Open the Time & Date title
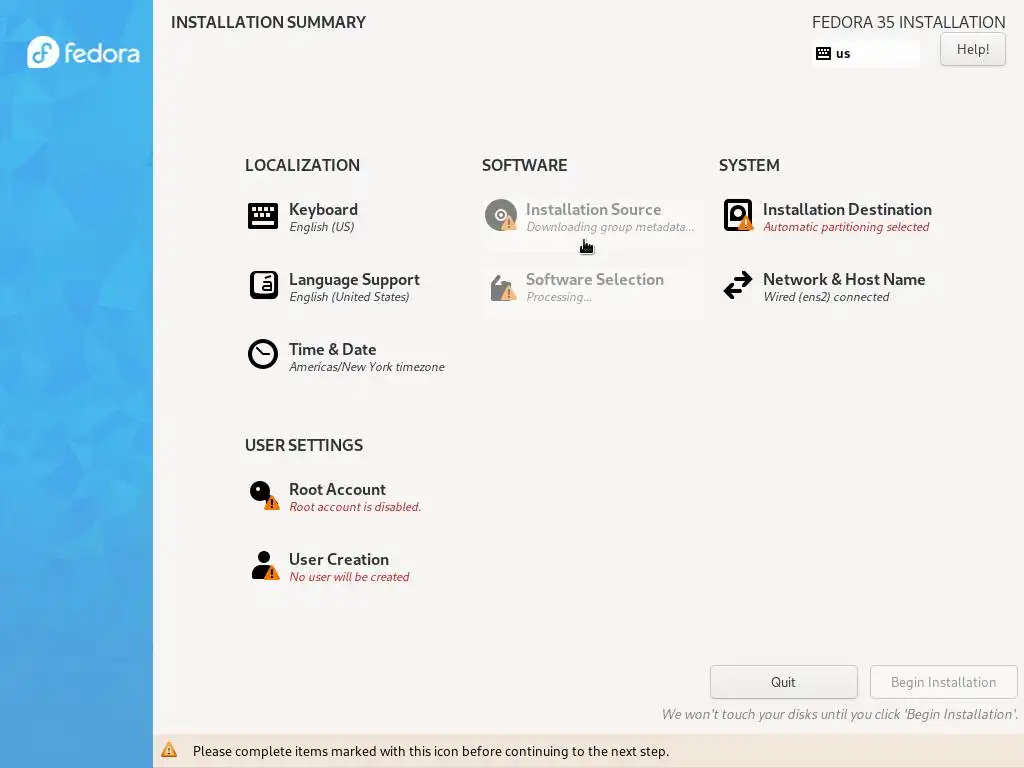The height and width of the screenshot is (768, 1024). point(332,349)
